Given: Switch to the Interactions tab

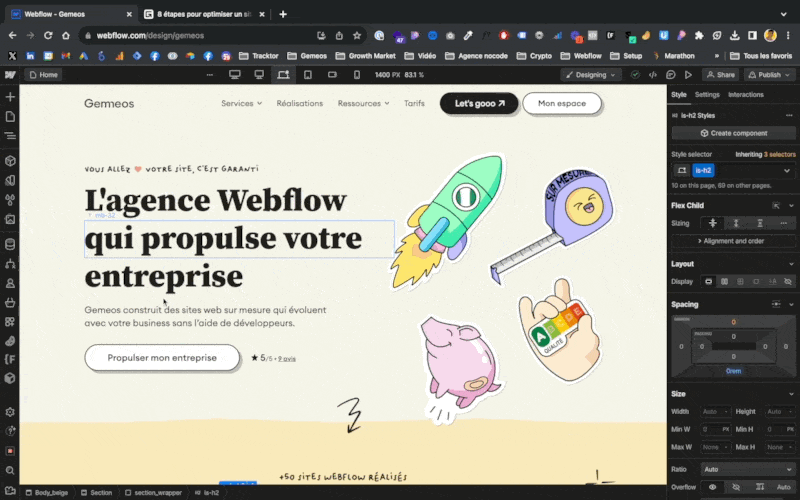Looking at the screenshot, I should (745, 95).
